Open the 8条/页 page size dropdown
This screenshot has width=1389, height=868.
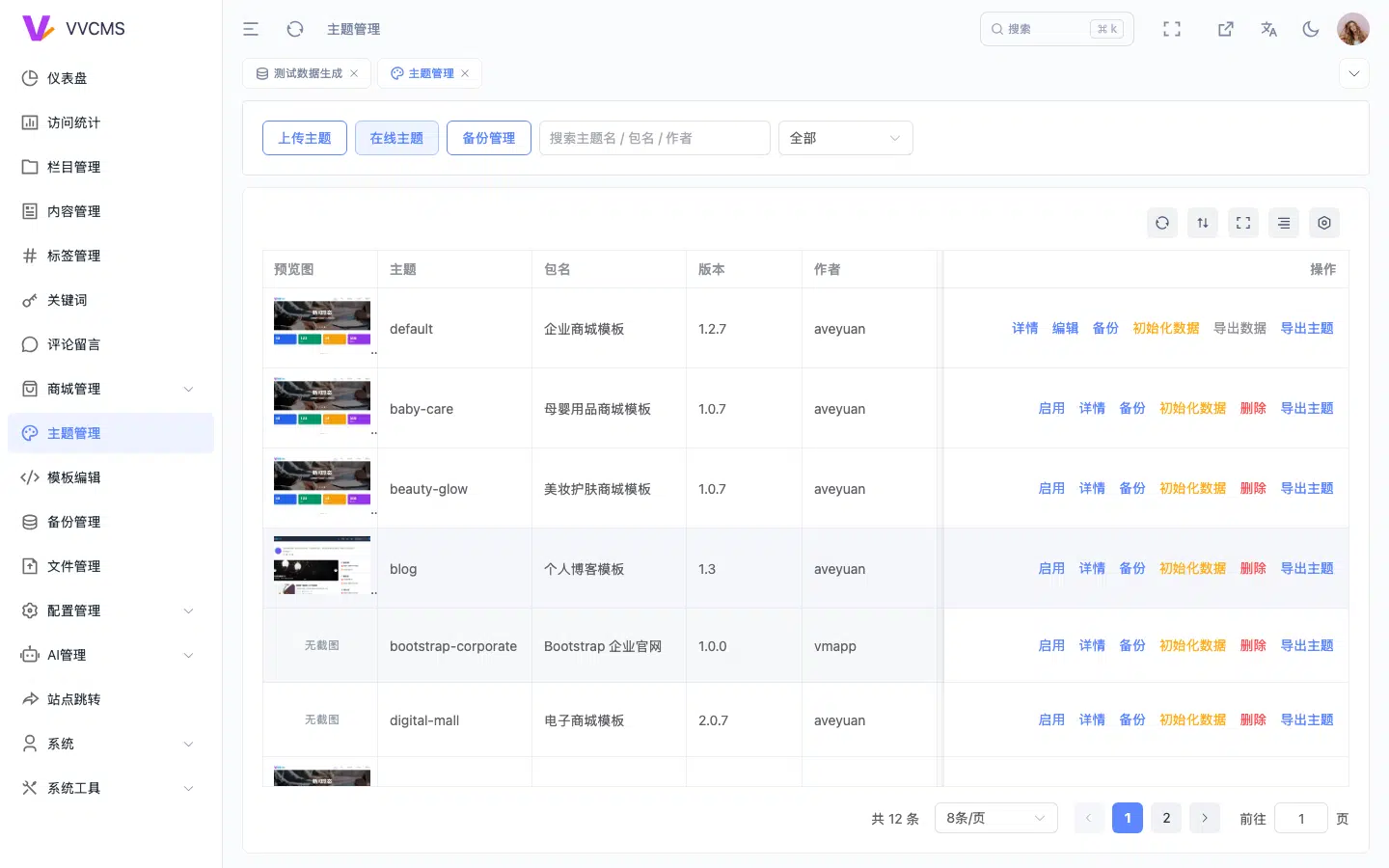coord(996,818)
